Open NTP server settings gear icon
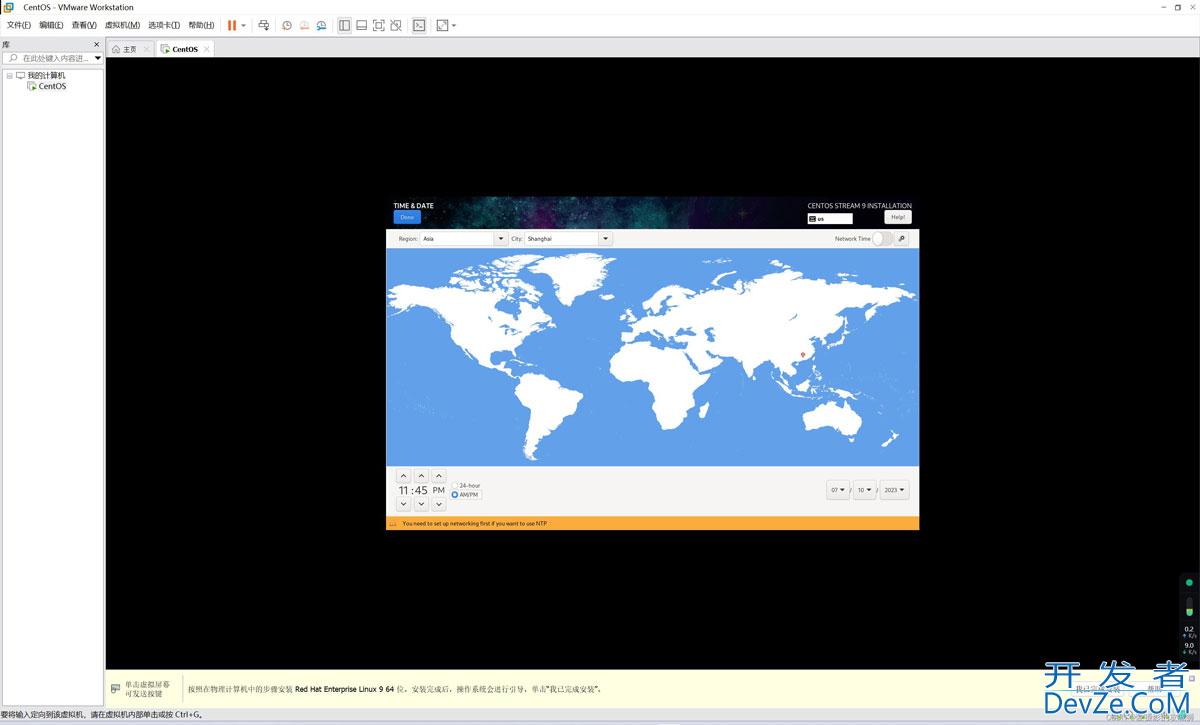1200x725 pixels. coord(901,239)
